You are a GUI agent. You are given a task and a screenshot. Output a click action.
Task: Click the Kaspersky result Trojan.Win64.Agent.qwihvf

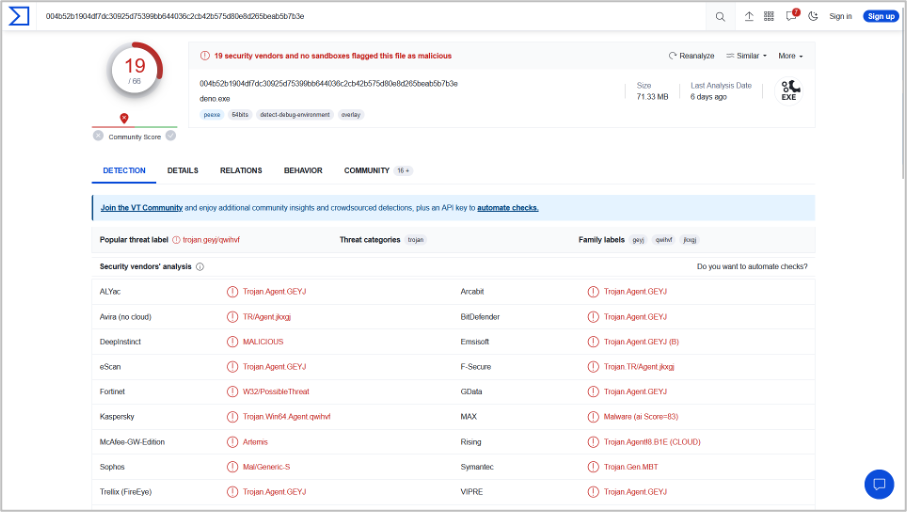(287, 416)
